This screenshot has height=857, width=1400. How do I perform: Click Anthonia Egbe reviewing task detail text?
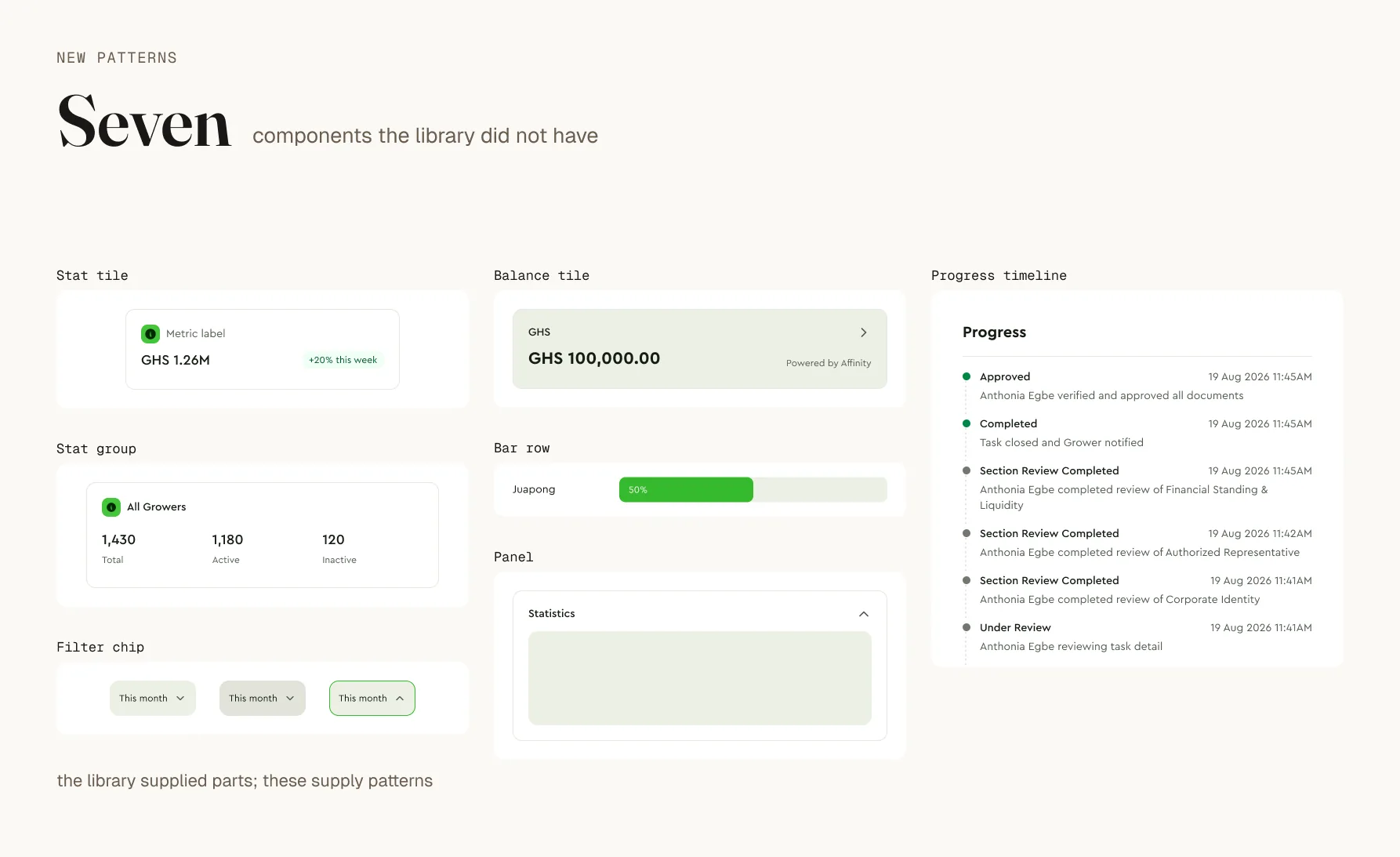[1071, 647]
